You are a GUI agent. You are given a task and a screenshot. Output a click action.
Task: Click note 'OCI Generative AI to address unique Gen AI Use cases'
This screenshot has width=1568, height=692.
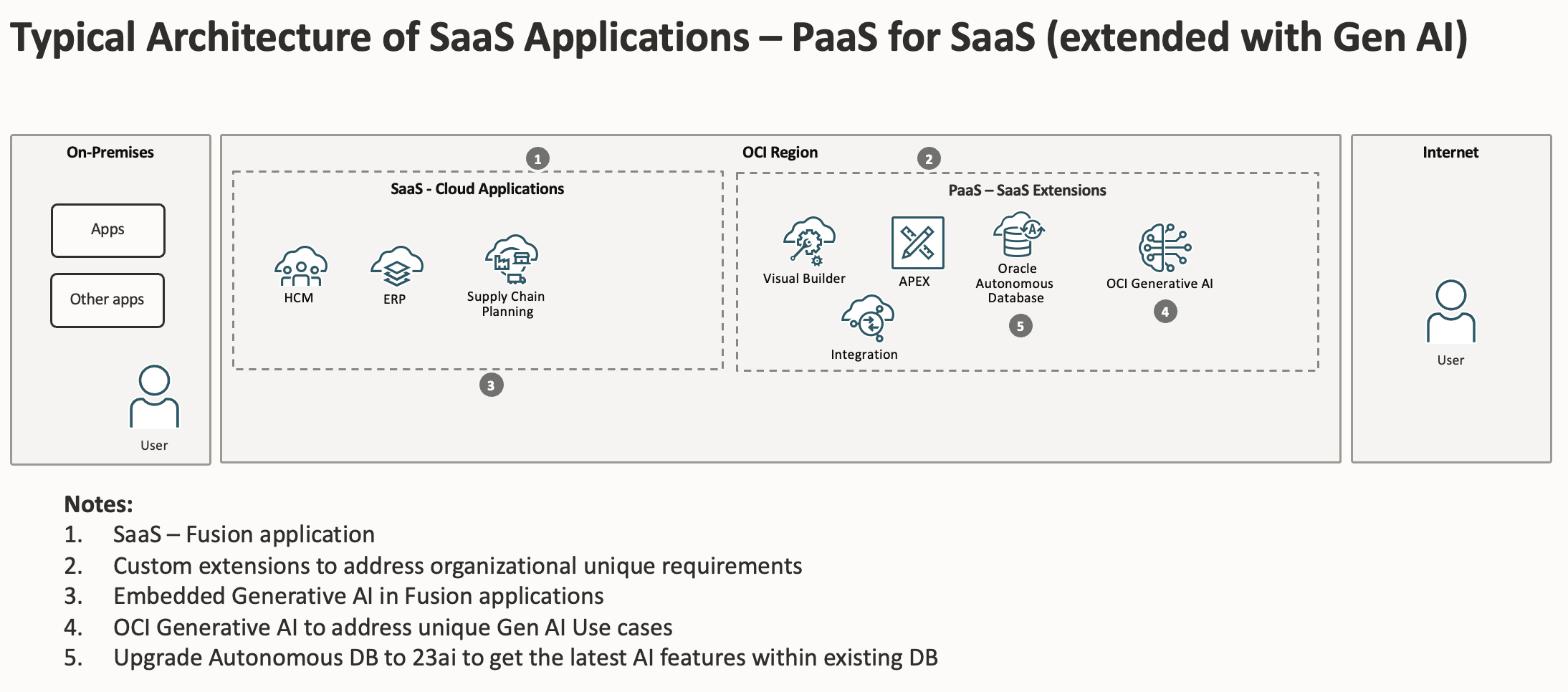tap(393, 628)
